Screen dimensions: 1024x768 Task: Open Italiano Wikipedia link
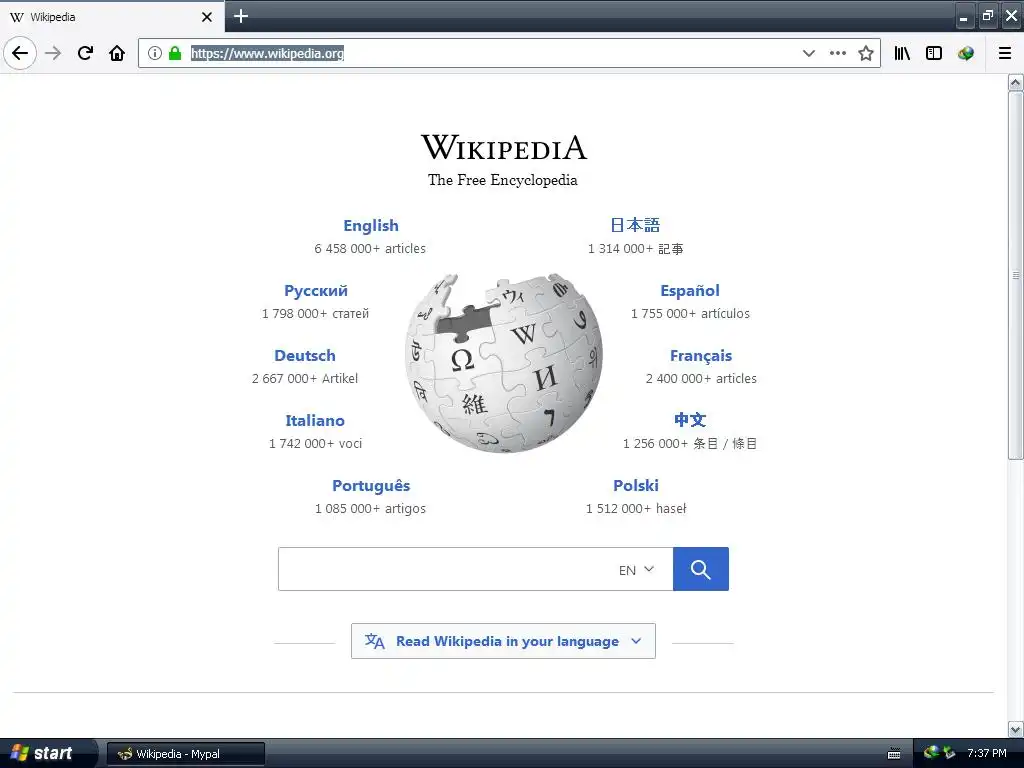pyautogui.click(x=315, y=421)
